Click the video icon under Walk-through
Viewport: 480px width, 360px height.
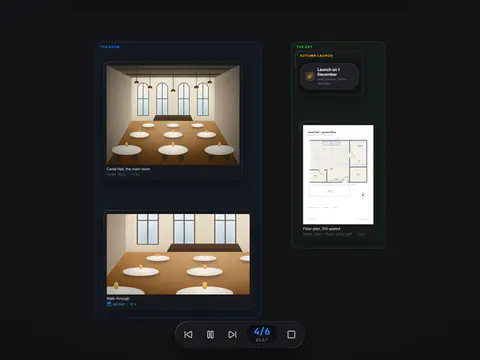click(109, 304)
